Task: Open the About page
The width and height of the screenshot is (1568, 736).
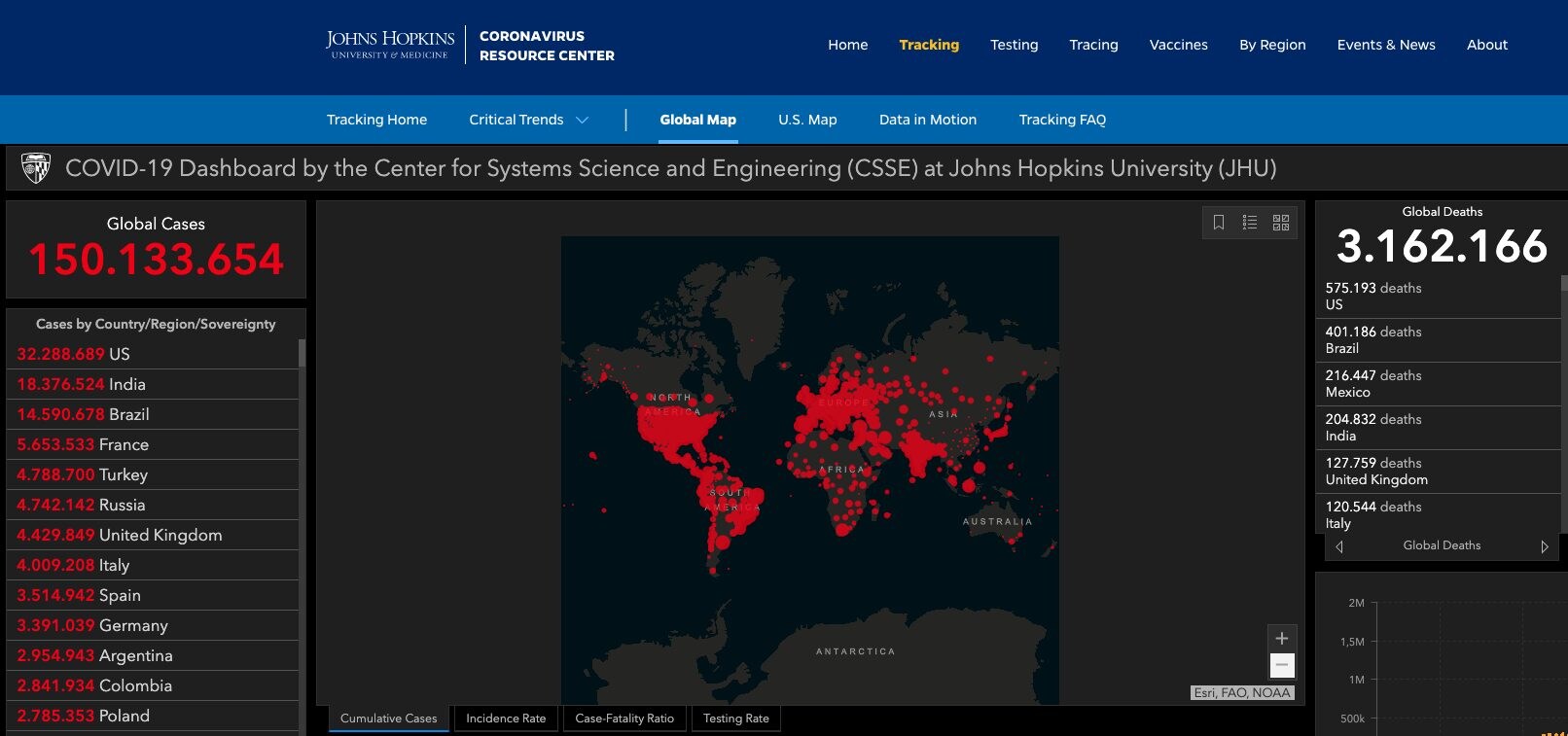Action: point(1487,45)
